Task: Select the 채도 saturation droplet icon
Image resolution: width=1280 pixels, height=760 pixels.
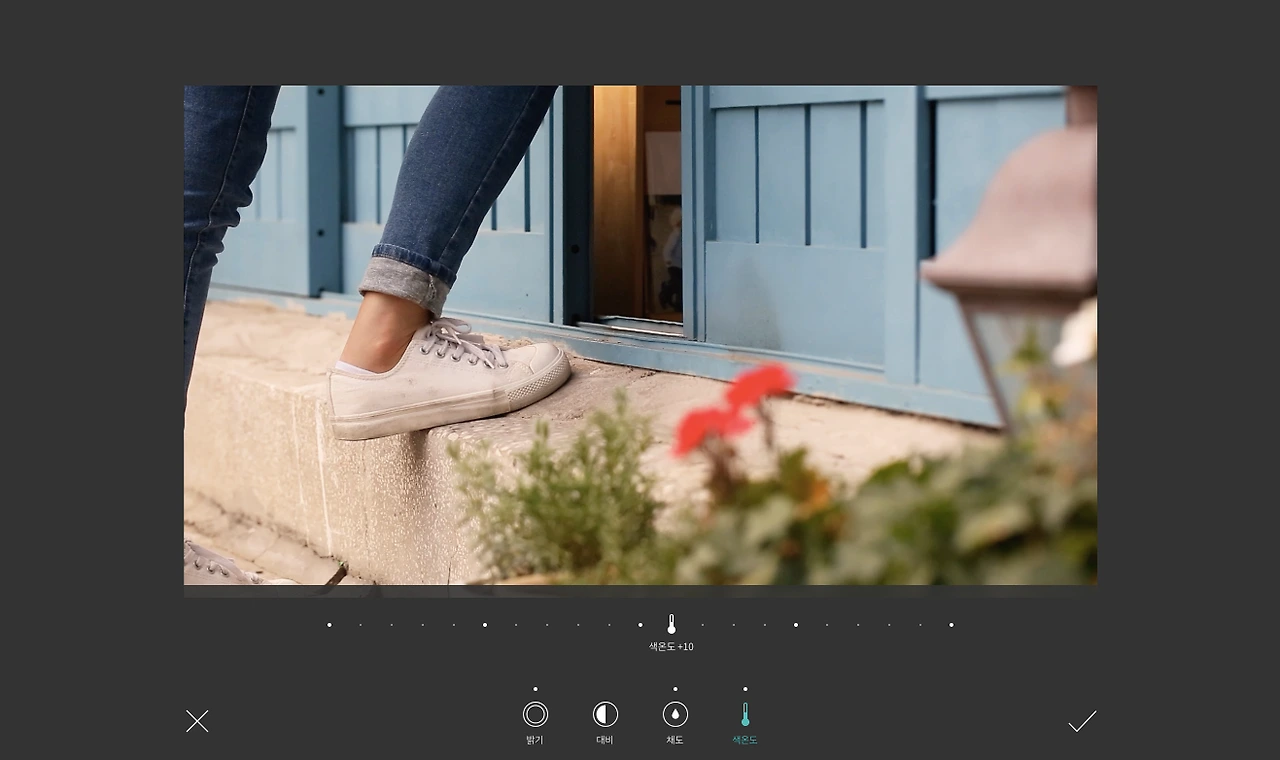Action: coord(675,714)
